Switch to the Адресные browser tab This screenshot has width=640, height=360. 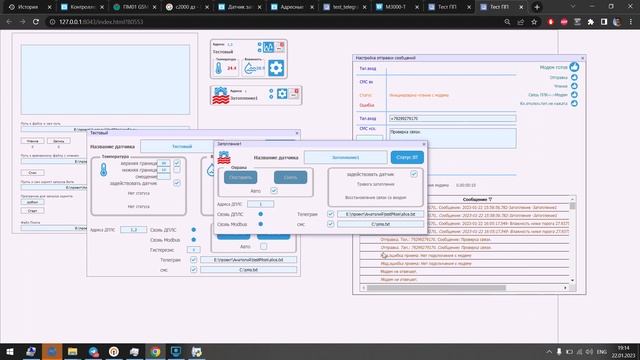[x=292, y=7]
